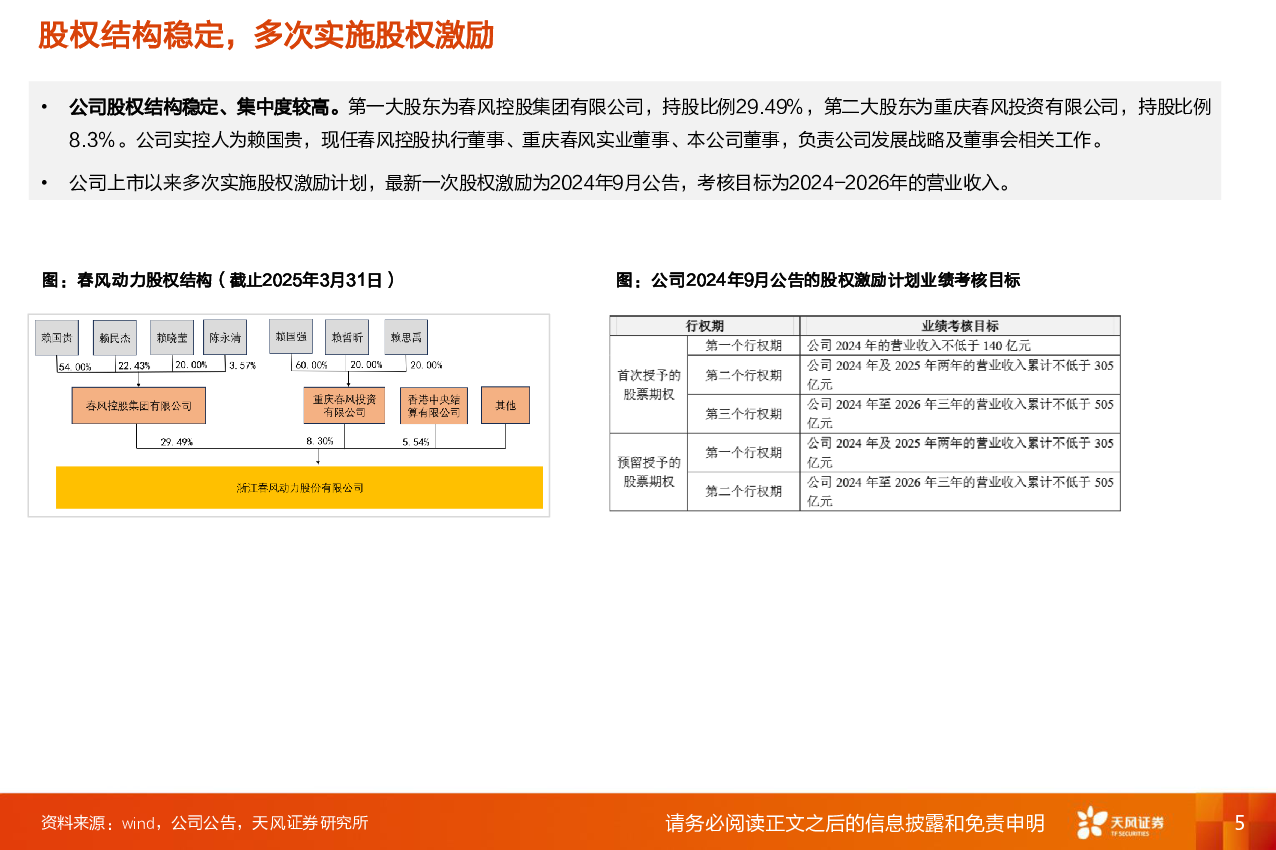Click the 香港中央结算有限公司 box
The width and height of the screenshot is (1276, 850).
point(434,405)
